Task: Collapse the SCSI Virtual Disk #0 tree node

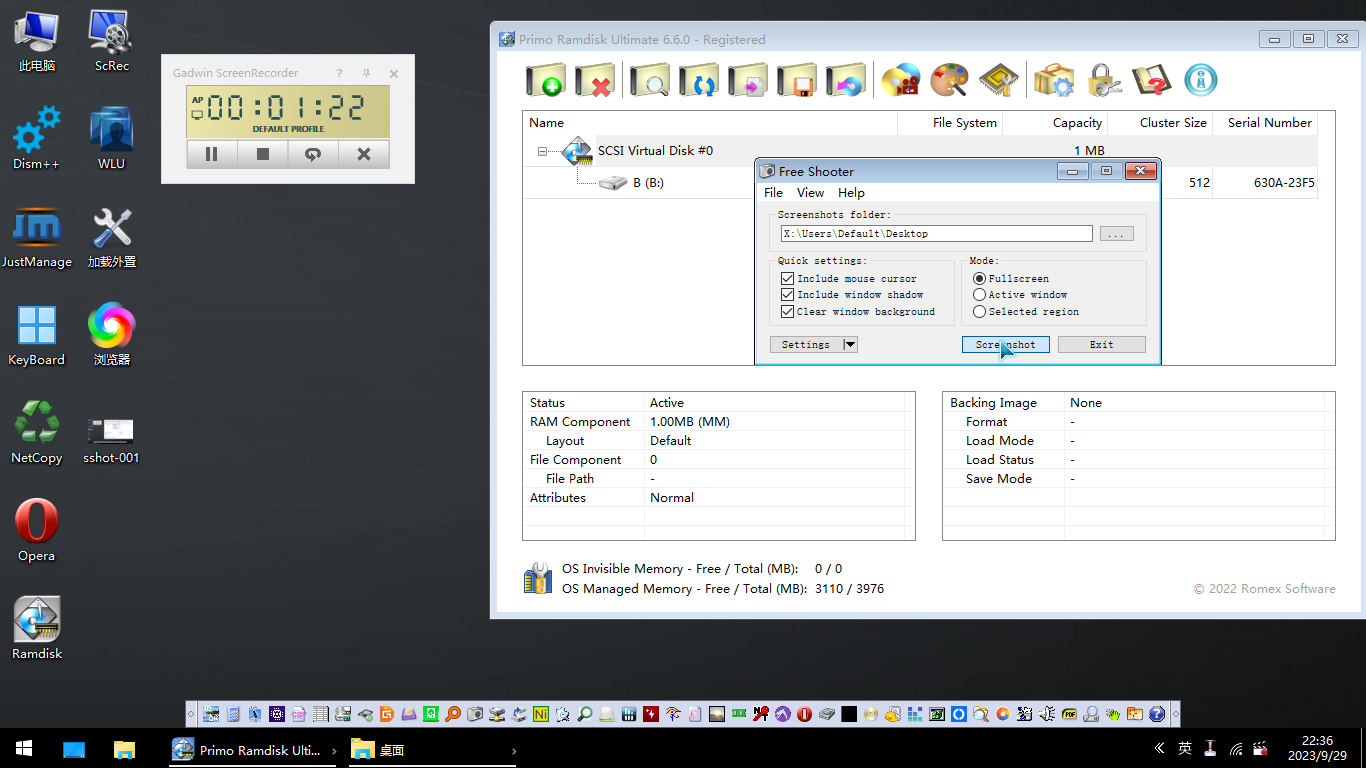Action: (x=542, y=152)
